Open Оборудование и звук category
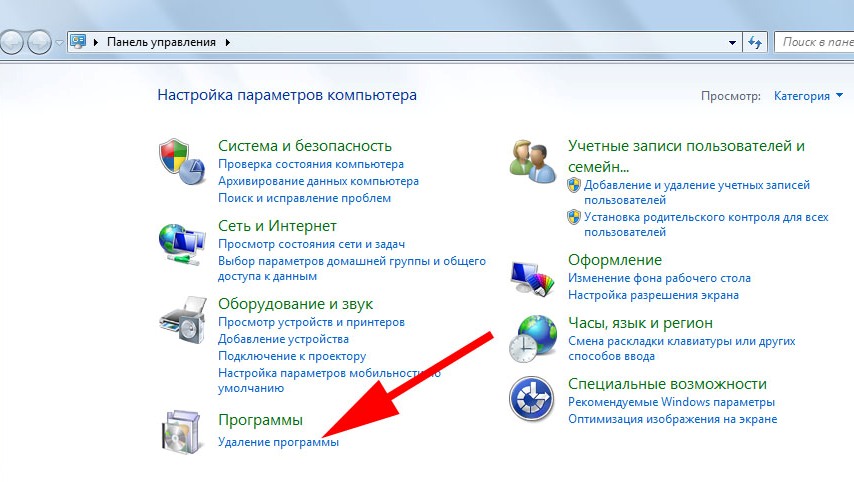The height and width of the screenshot is (482, 854). point(295,304)
